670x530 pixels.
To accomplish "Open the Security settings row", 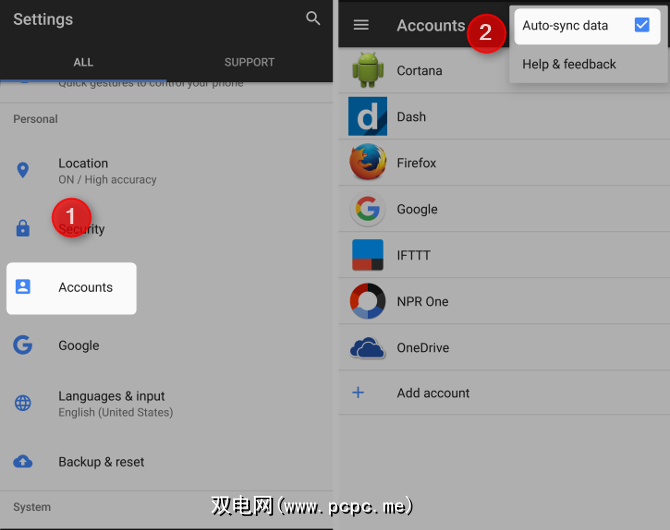I will point(167,229).
